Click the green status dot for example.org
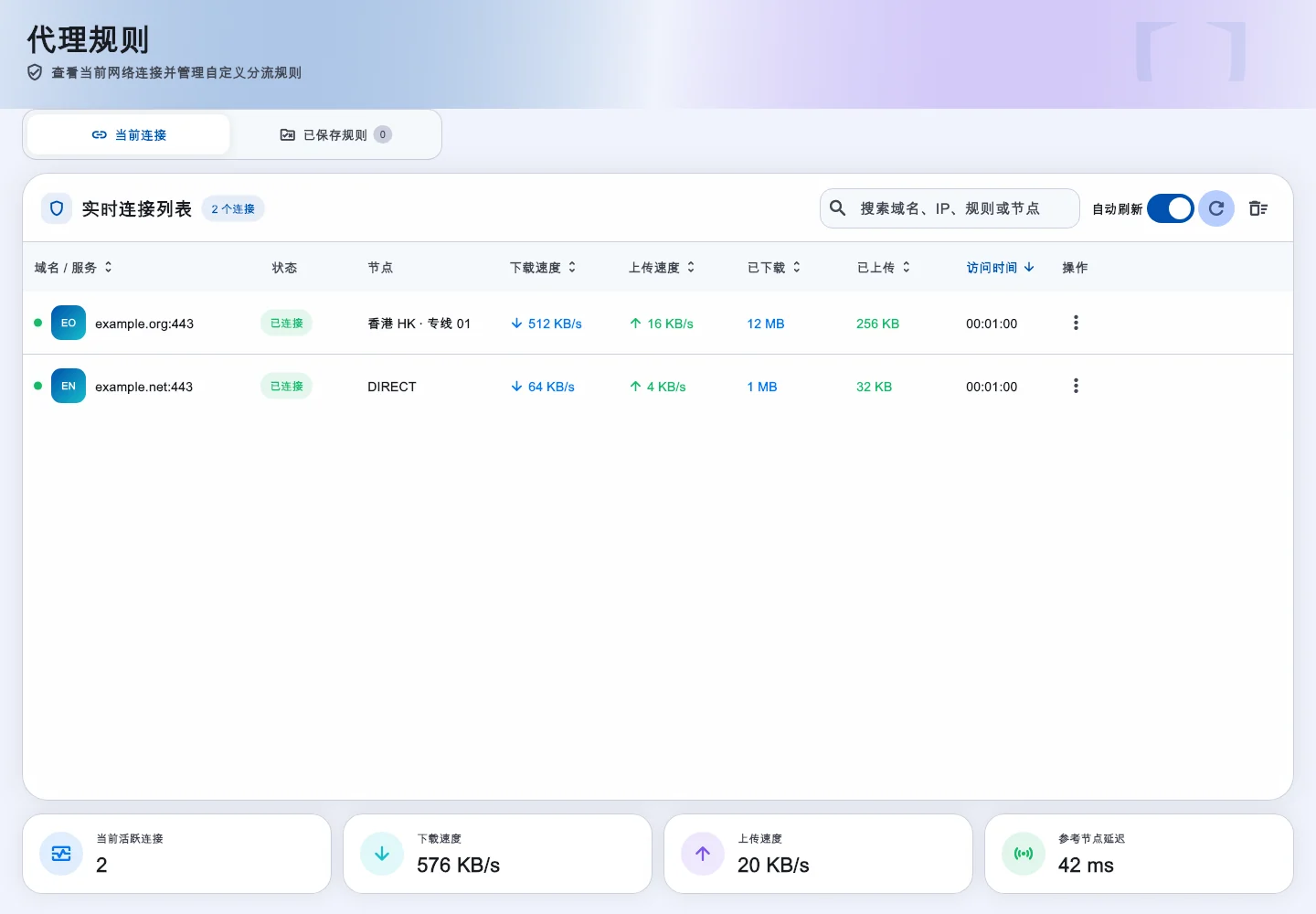Image resolution: width=1316 pixels, height=914 pixels. (37, 323)
